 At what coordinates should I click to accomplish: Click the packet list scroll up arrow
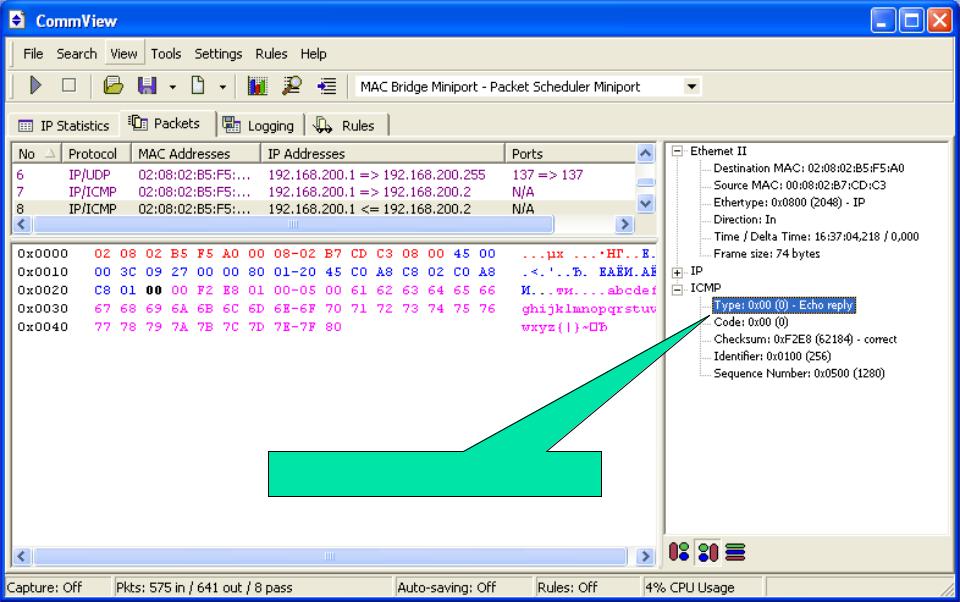645,153
